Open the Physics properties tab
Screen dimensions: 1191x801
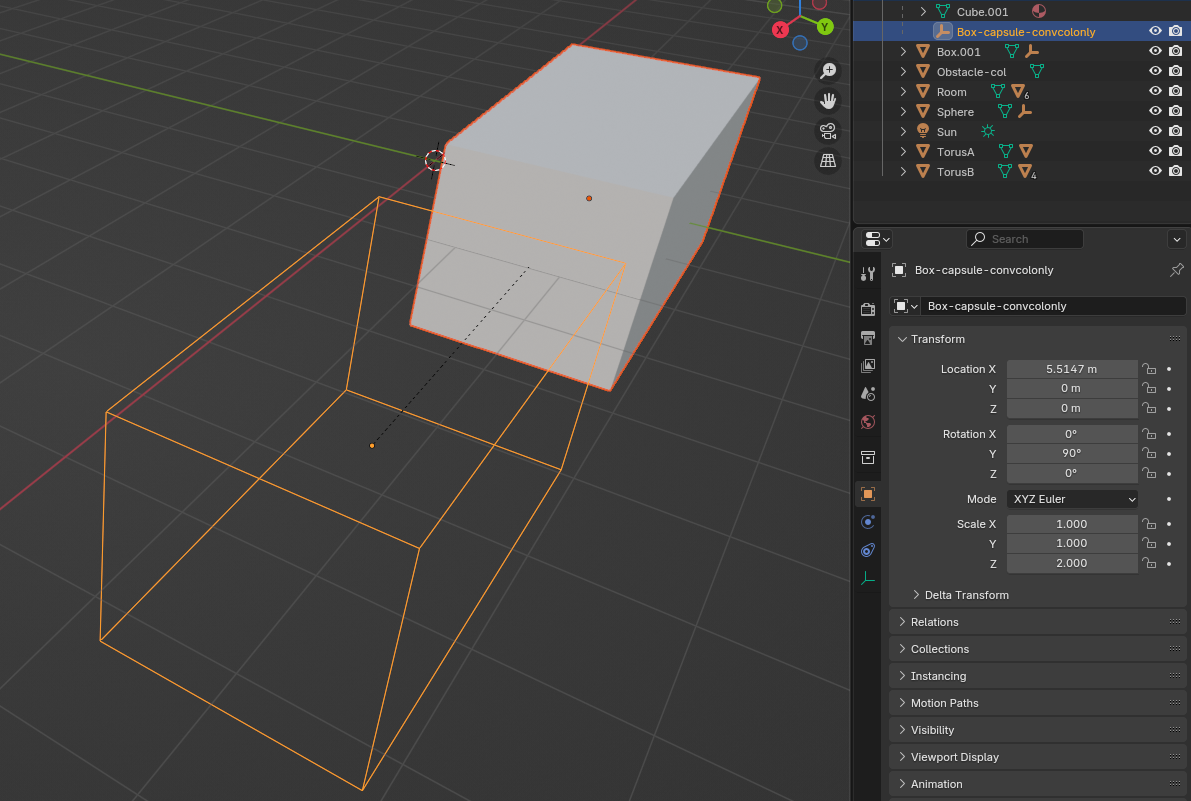click(868, 521)
